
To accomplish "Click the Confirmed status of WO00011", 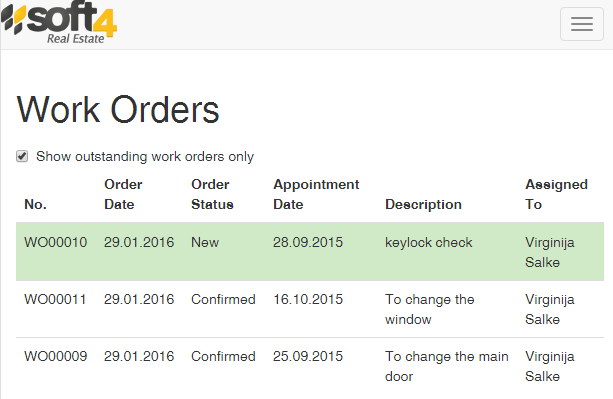I will (223, 299).
